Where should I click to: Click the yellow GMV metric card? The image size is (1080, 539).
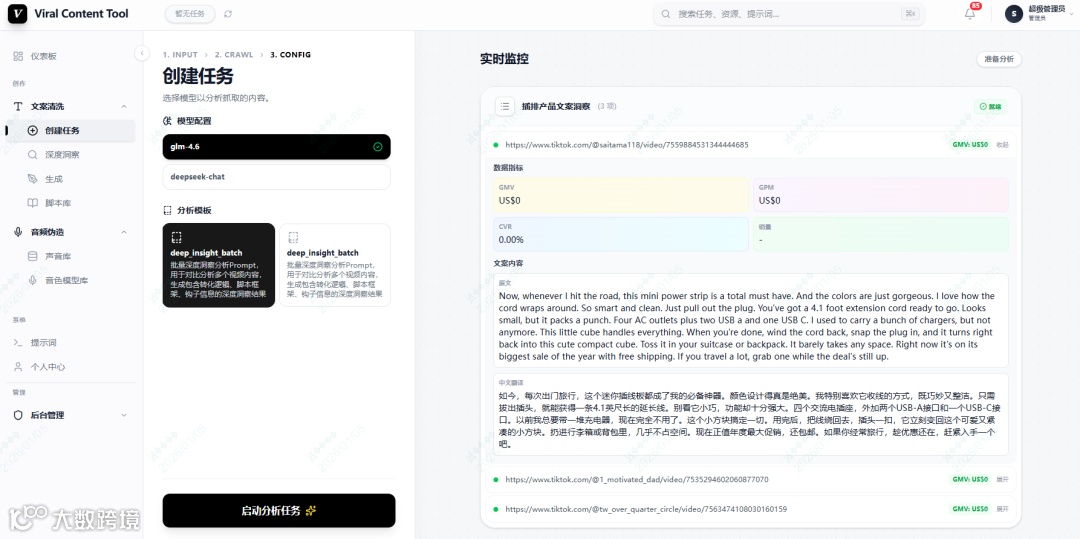pyautogui.click(x=621, y=195)
